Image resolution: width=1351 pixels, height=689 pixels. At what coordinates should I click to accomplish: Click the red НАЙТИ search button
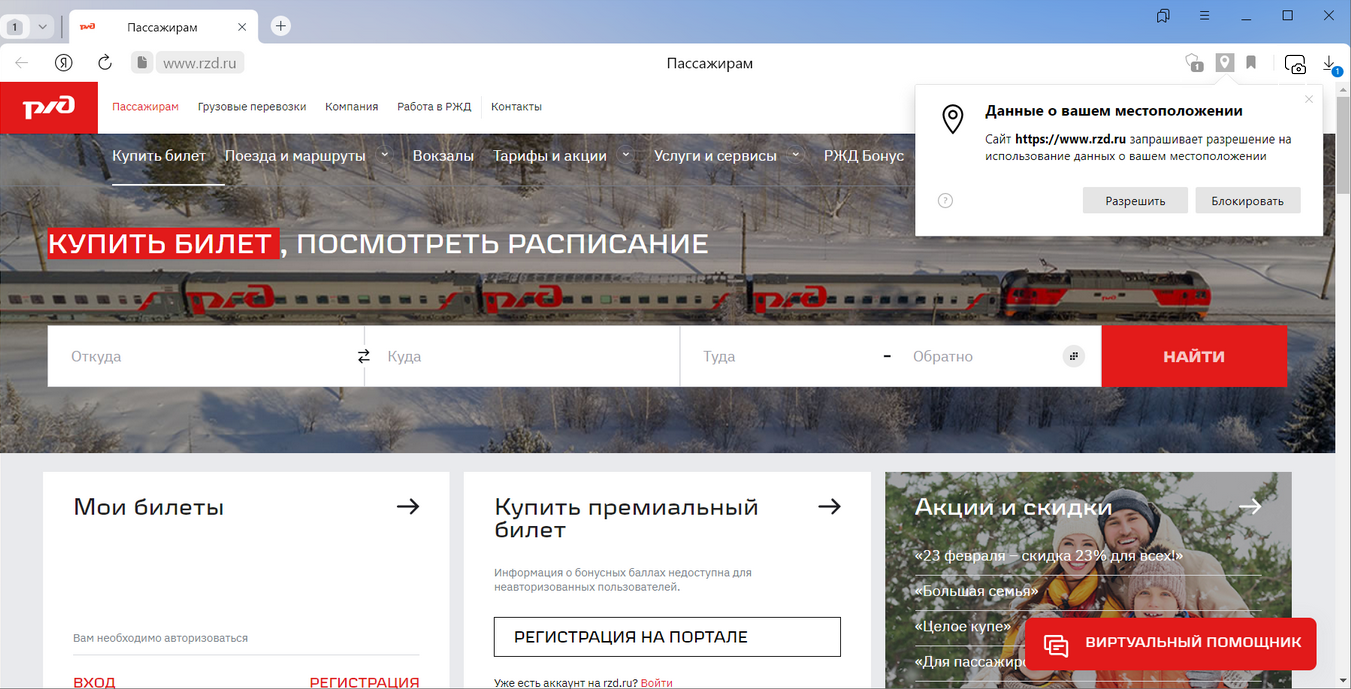pos(1194,356)
